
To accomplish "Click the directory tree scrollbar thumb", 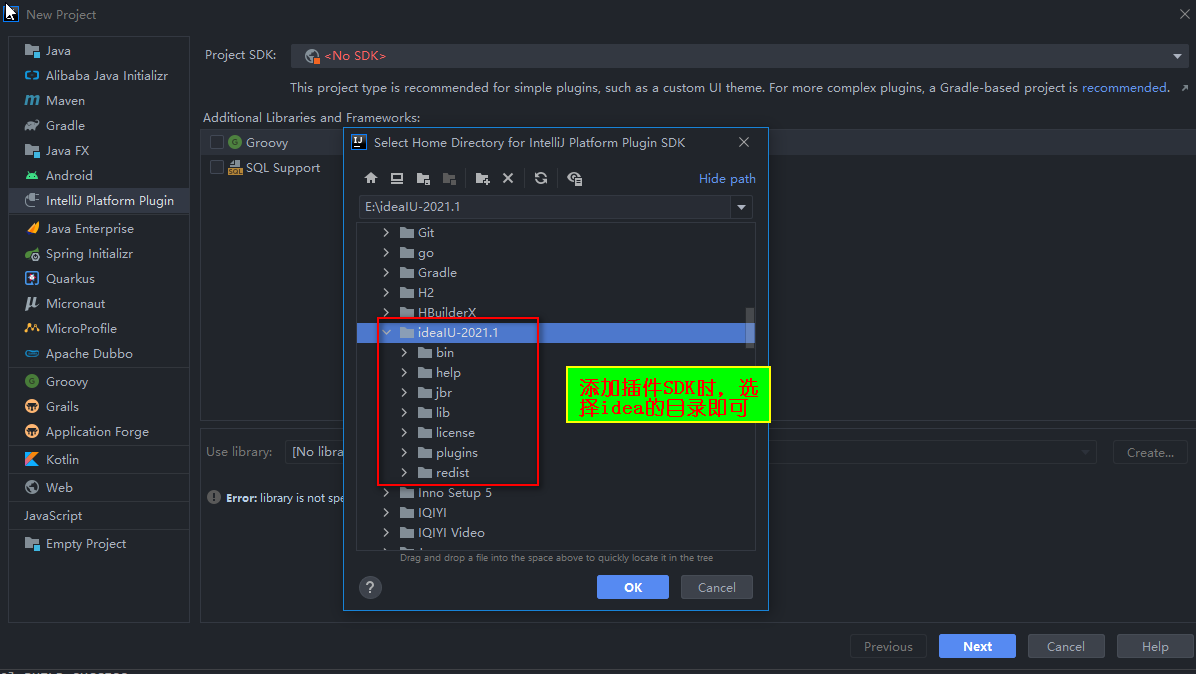I will (x=750, y=328).
